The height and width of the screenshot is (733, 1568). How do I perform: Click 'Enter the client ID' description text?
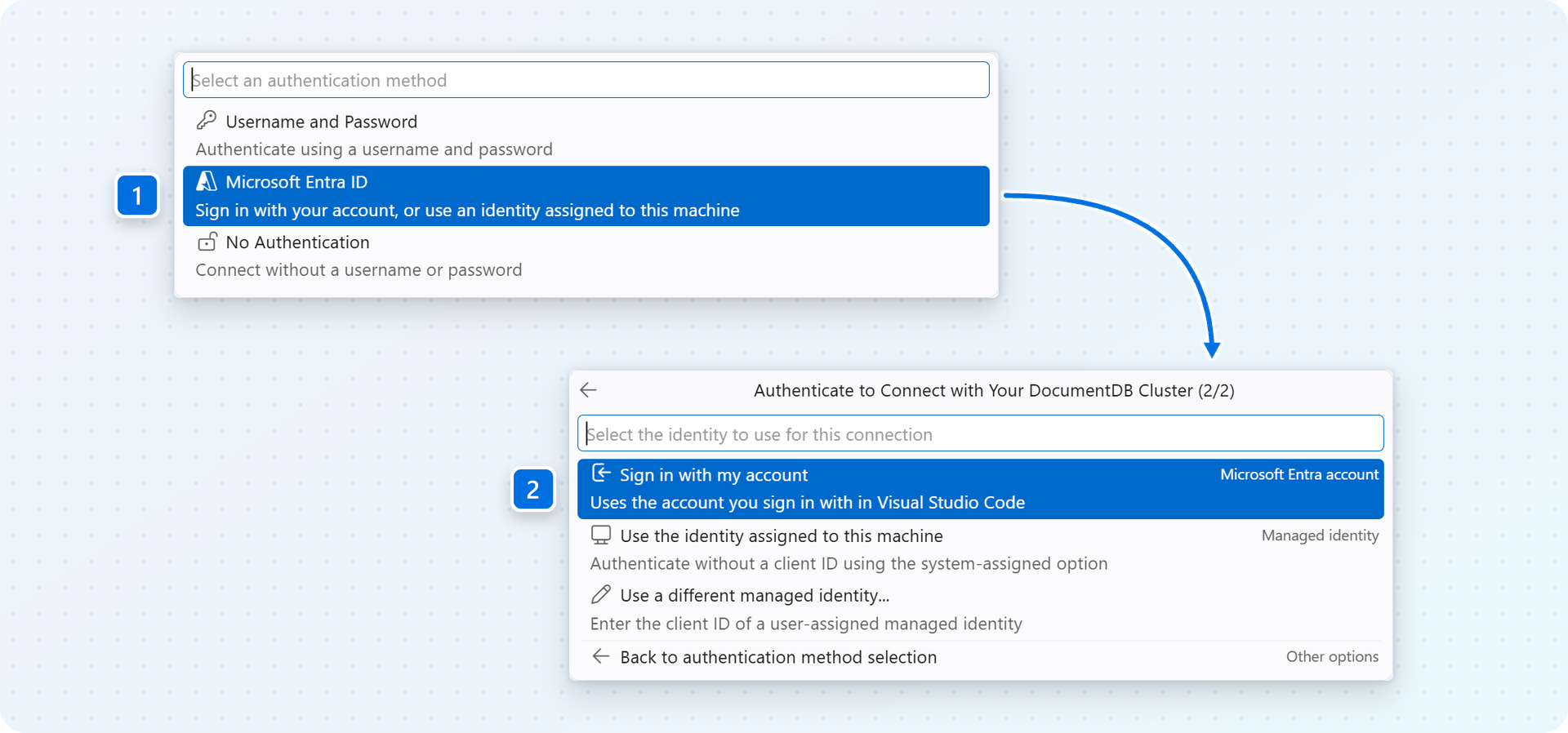(x=806, y=624)
